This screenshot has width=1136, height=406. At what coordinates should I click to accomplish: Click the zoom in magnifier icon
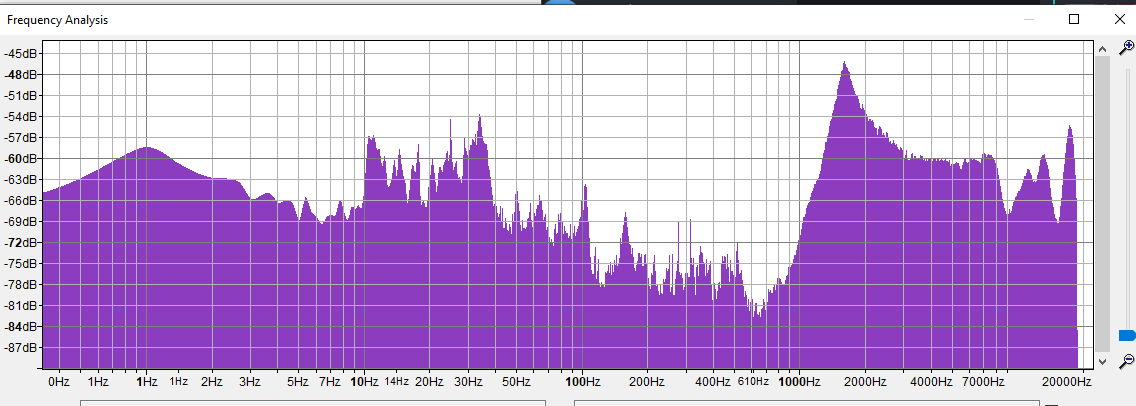[1127, 49]
